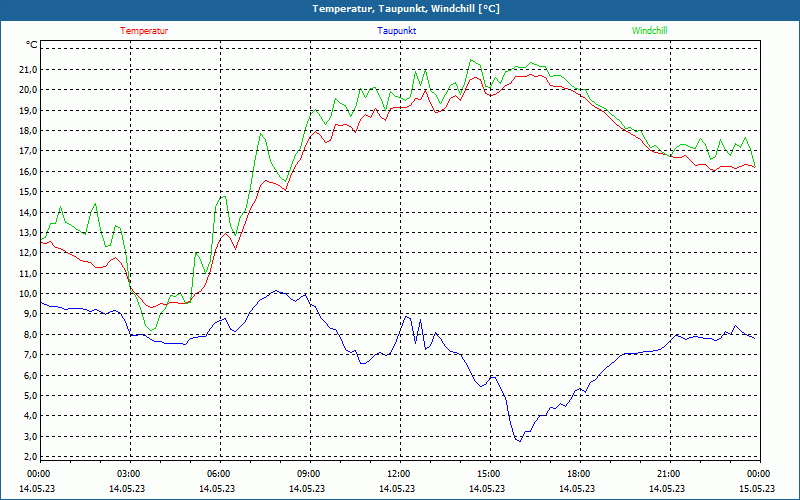Click the 3,0 y-axis label
This screenshot has height=500, width=800.
[30, 436]
